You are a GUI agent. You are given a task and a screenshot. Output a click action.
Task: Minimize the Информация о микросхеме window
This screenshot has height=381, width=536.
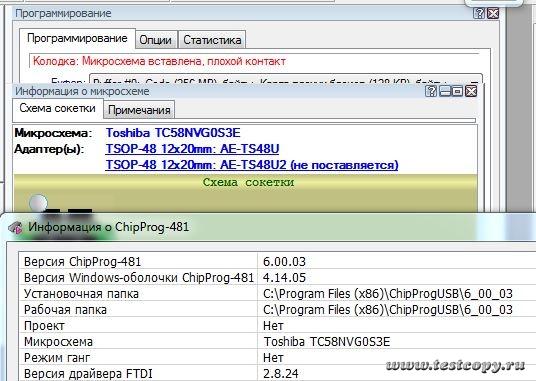[444, 91]
